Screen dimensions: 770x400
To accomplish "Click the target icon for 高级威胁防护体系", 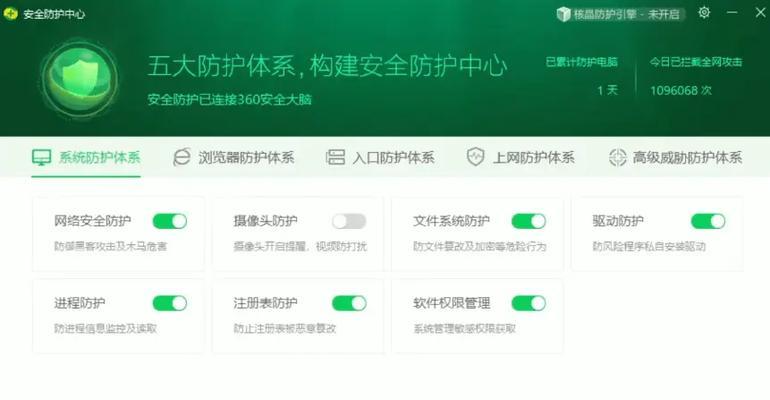I will (x=617, y=158).
